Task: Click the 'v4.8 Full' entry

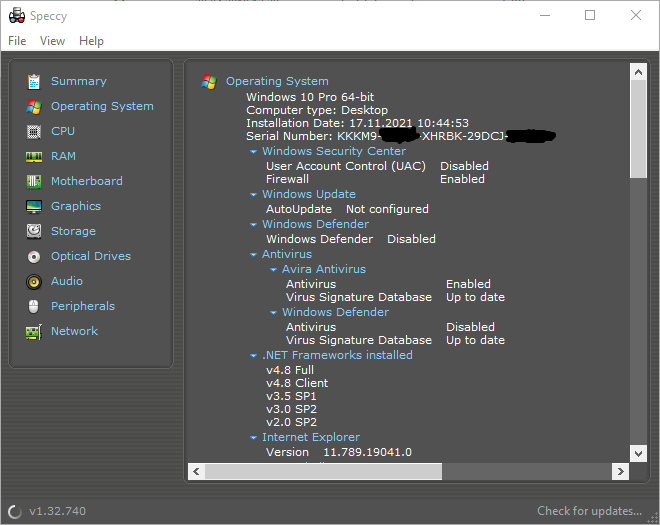Action: click(290, 370)
